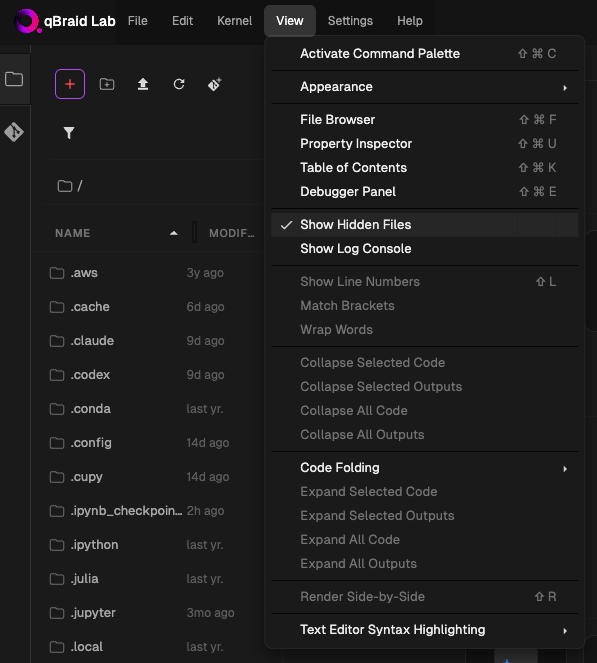Create a new folder with toolbar icon

[107, 84]
